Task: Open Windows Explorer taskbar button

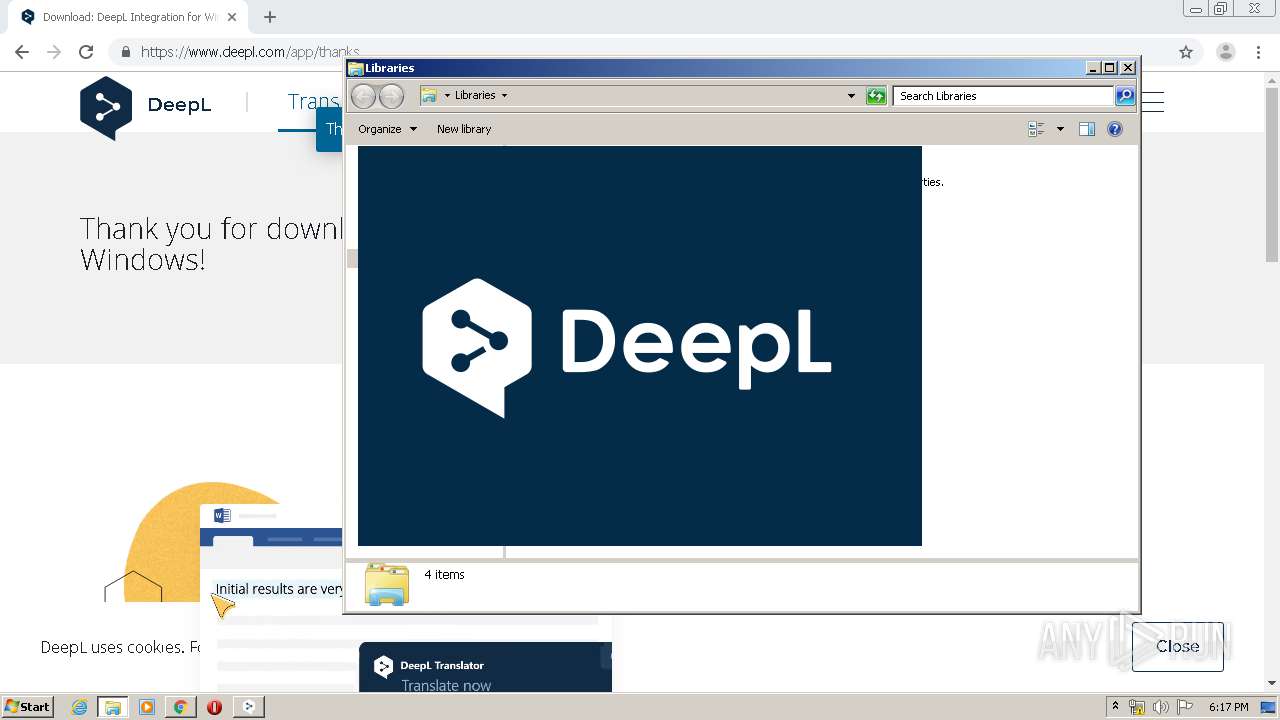Action: 113,707
